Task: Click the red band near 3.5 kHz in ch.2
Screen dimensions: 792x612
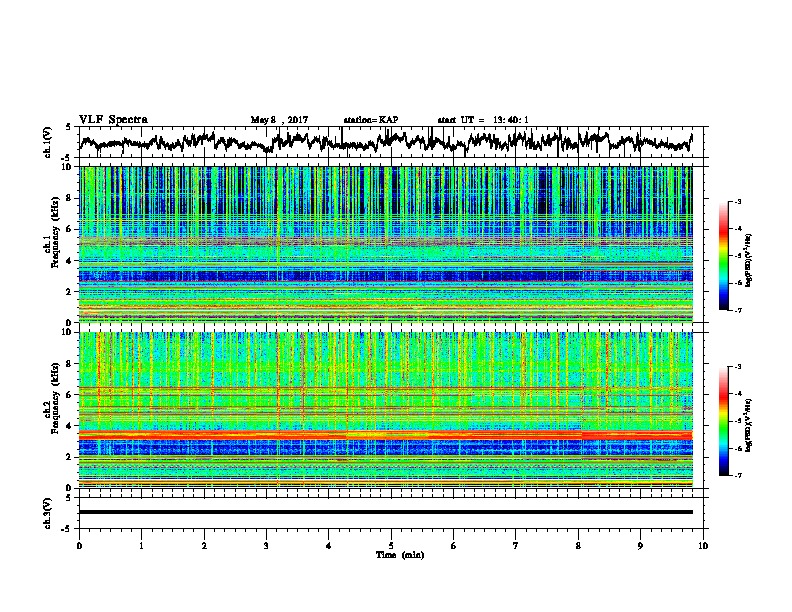Action: (x=386, y=435)
